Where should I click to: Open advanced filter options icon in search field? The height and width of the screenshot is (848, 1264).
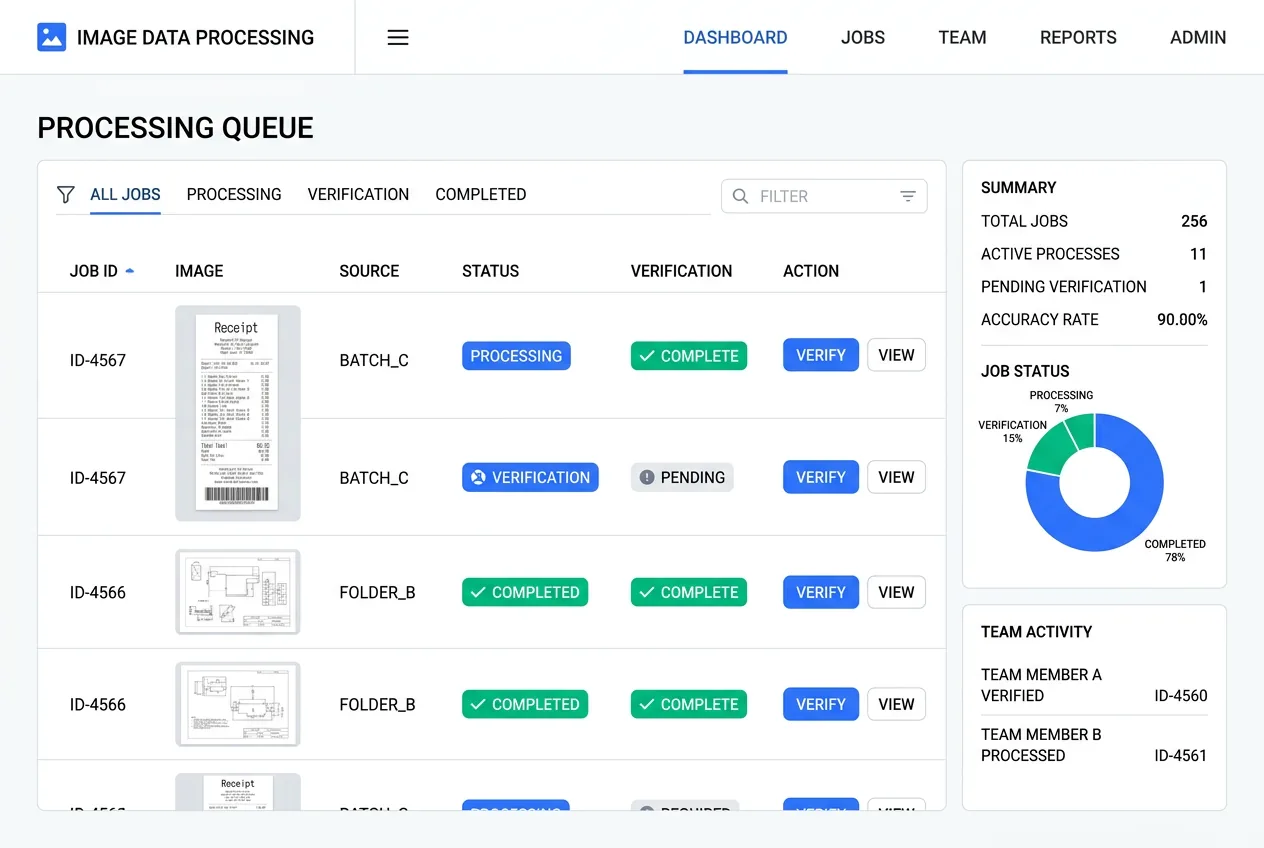pyautogui.click(x=907, y=196)
